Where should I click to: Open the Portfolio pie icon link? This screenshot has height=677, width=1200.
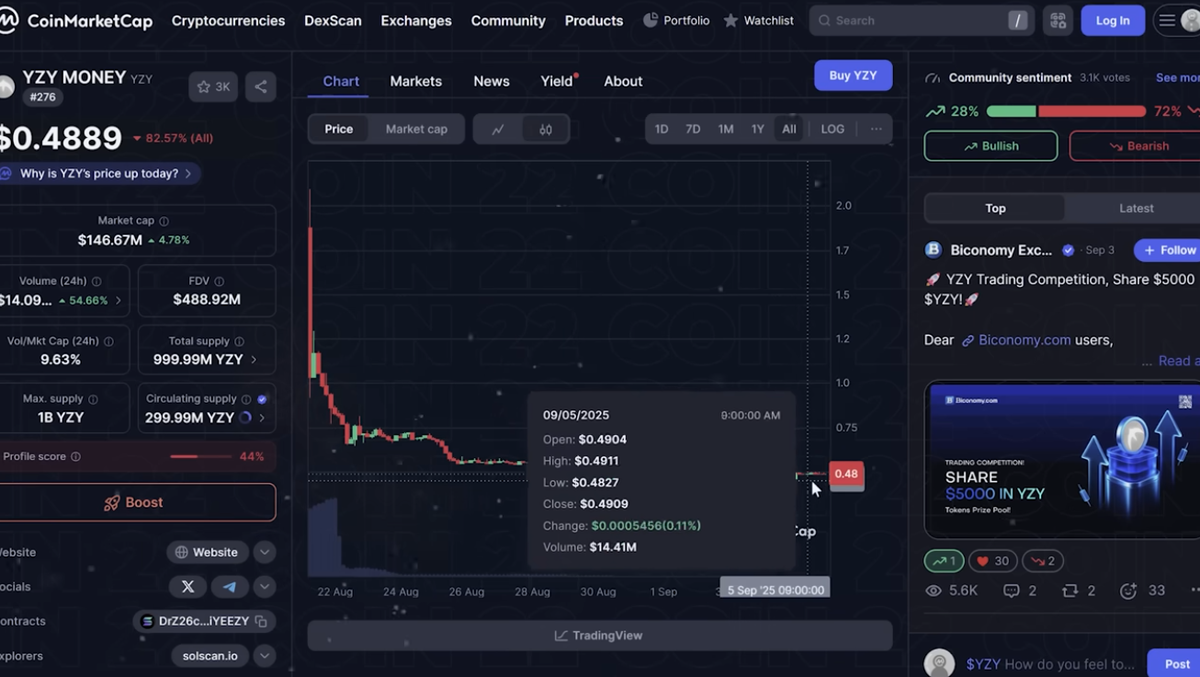click(x=676, y=20)
